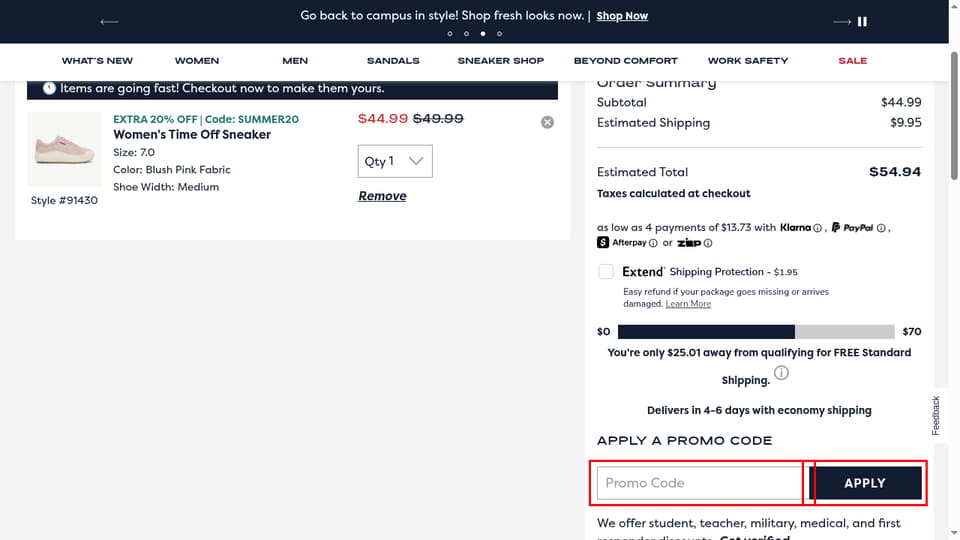
Task: Click the Style #91430 label
Action: click(x=64, y=200)
